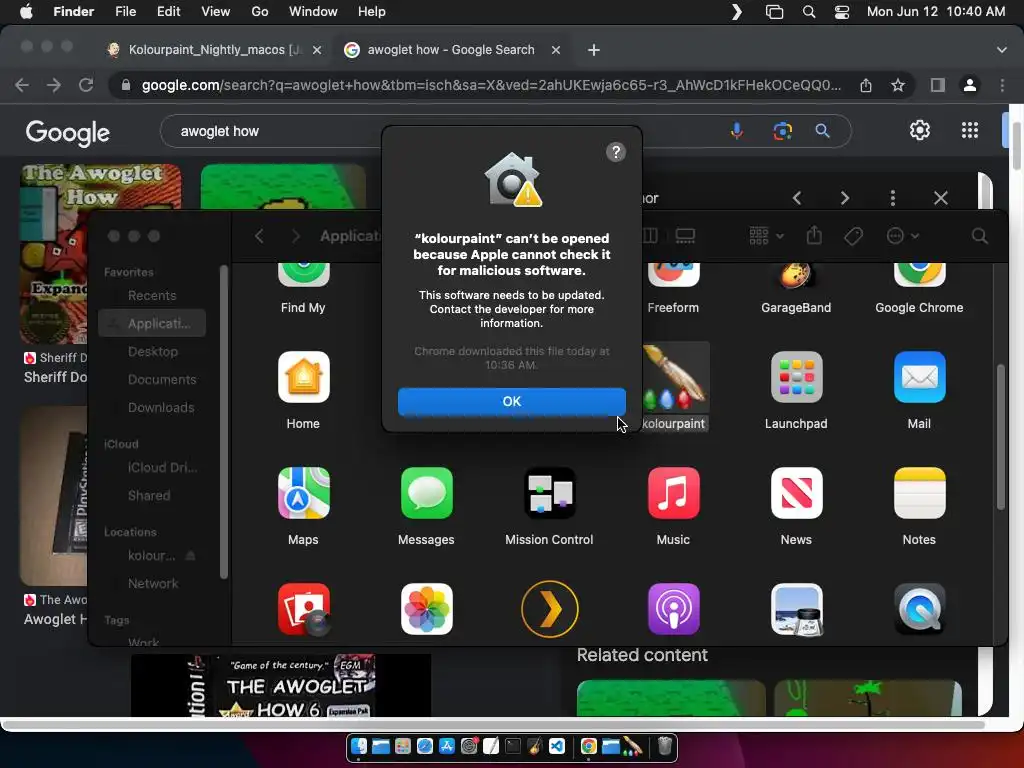Viewport: 1024px width, 768px height.
Task: Select Google Chrome in Applications folder
Action: click(919, 276)
